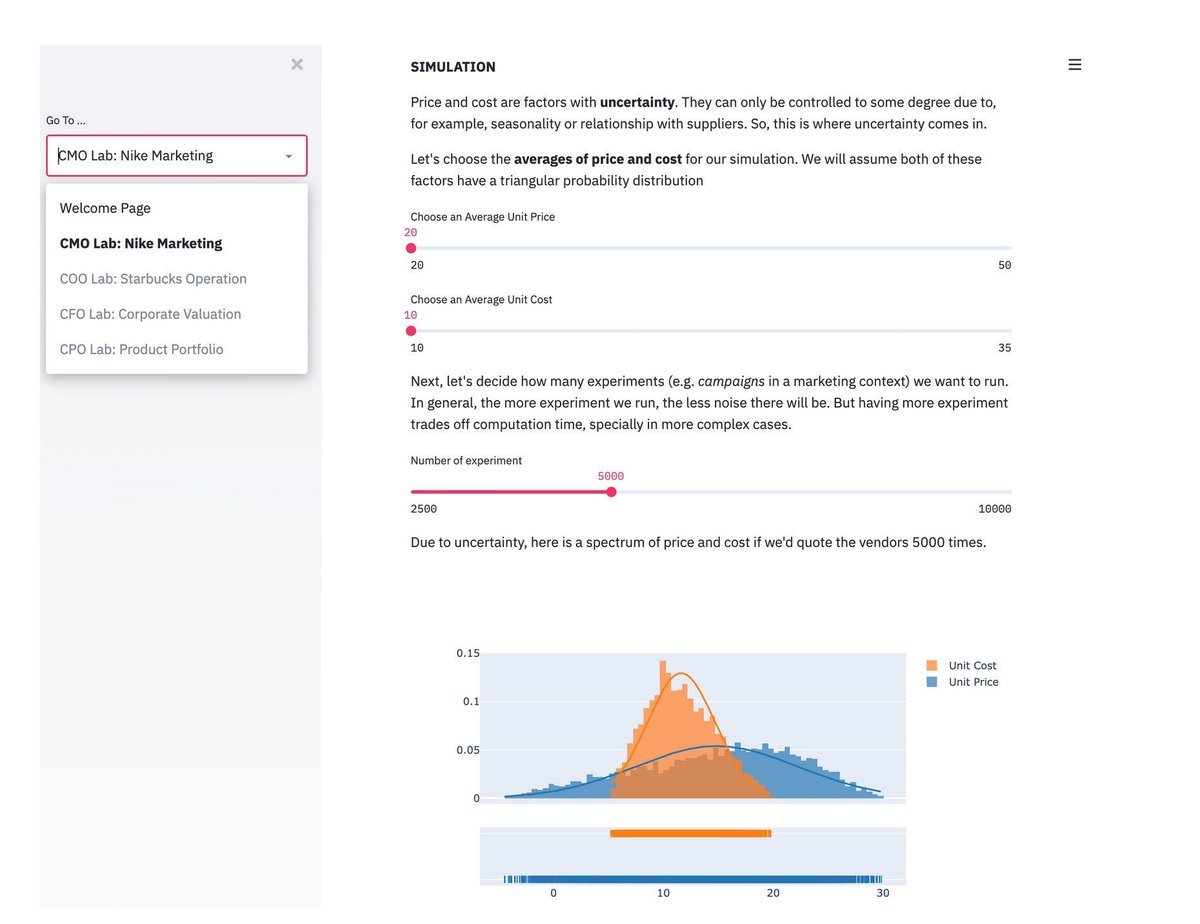Toggle Unit Price legend entry
This screenshot has height=924, width=1200.
(x=961, y=682)
